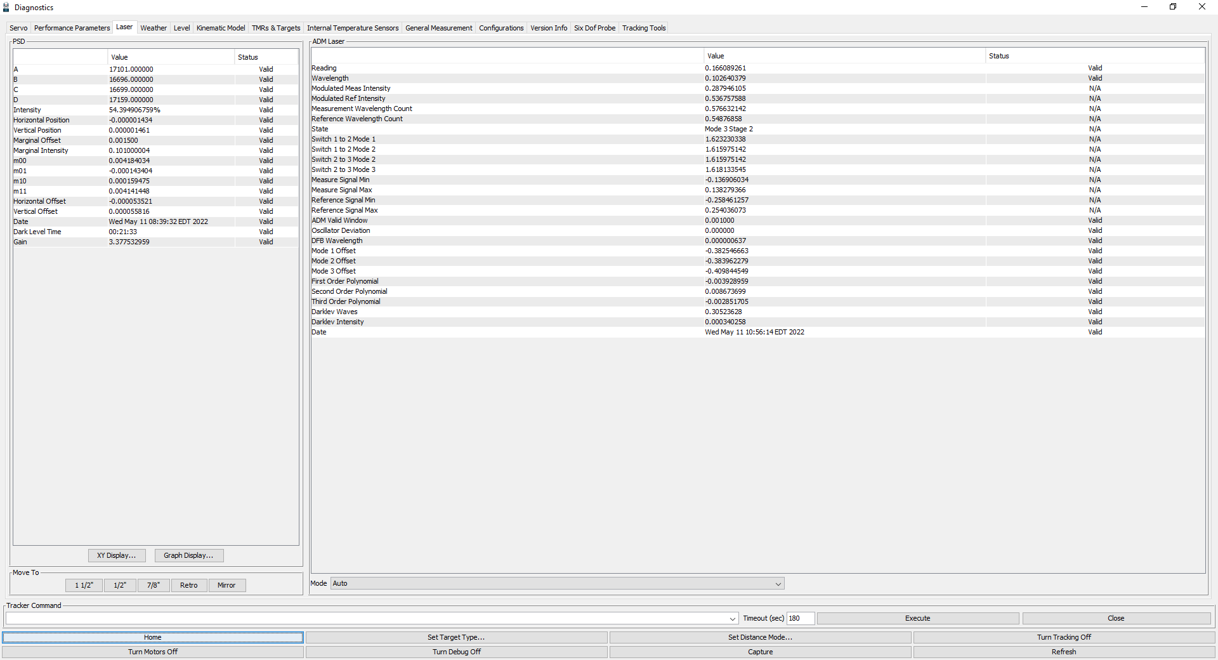Open the Tracker Command dropdown list
The width and height of the screenshot is (1218, 660).
pos(732,619)
